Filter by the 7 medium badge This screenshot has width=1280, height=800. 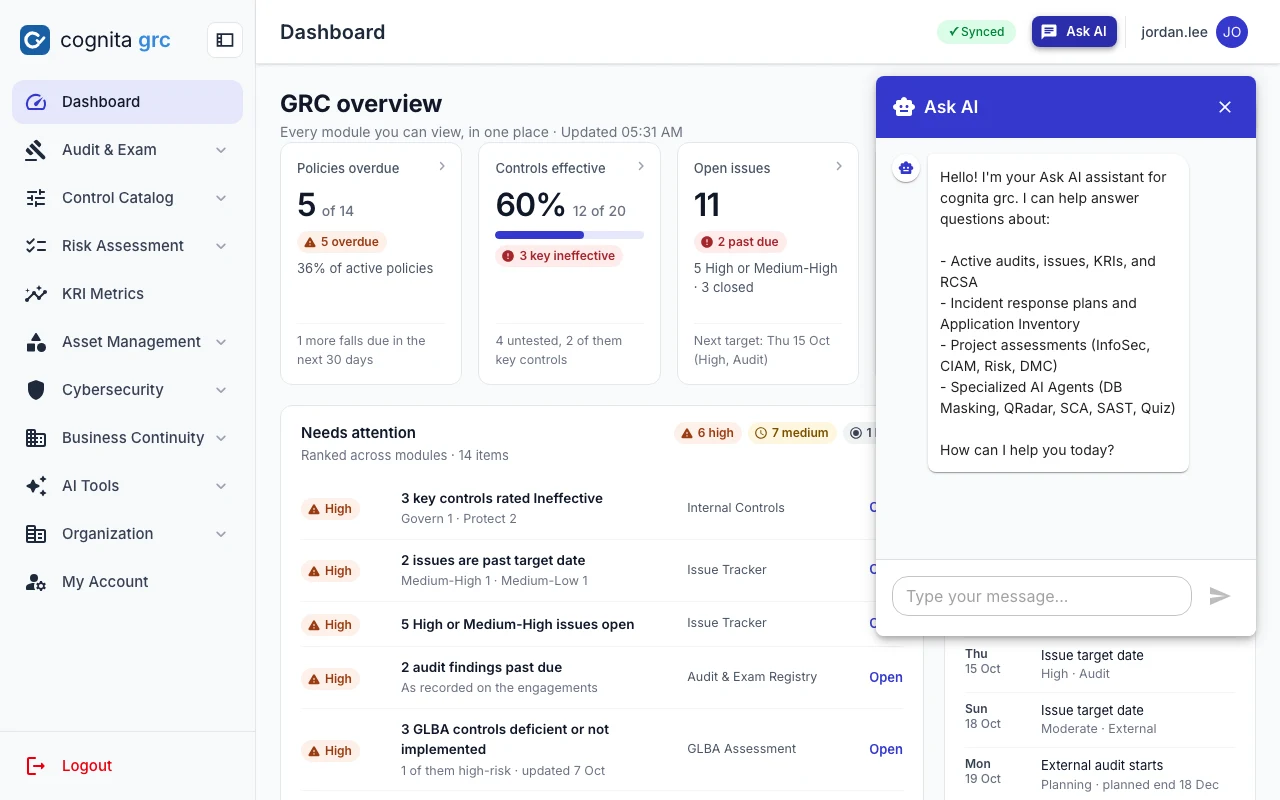click(x=792, y=433)
